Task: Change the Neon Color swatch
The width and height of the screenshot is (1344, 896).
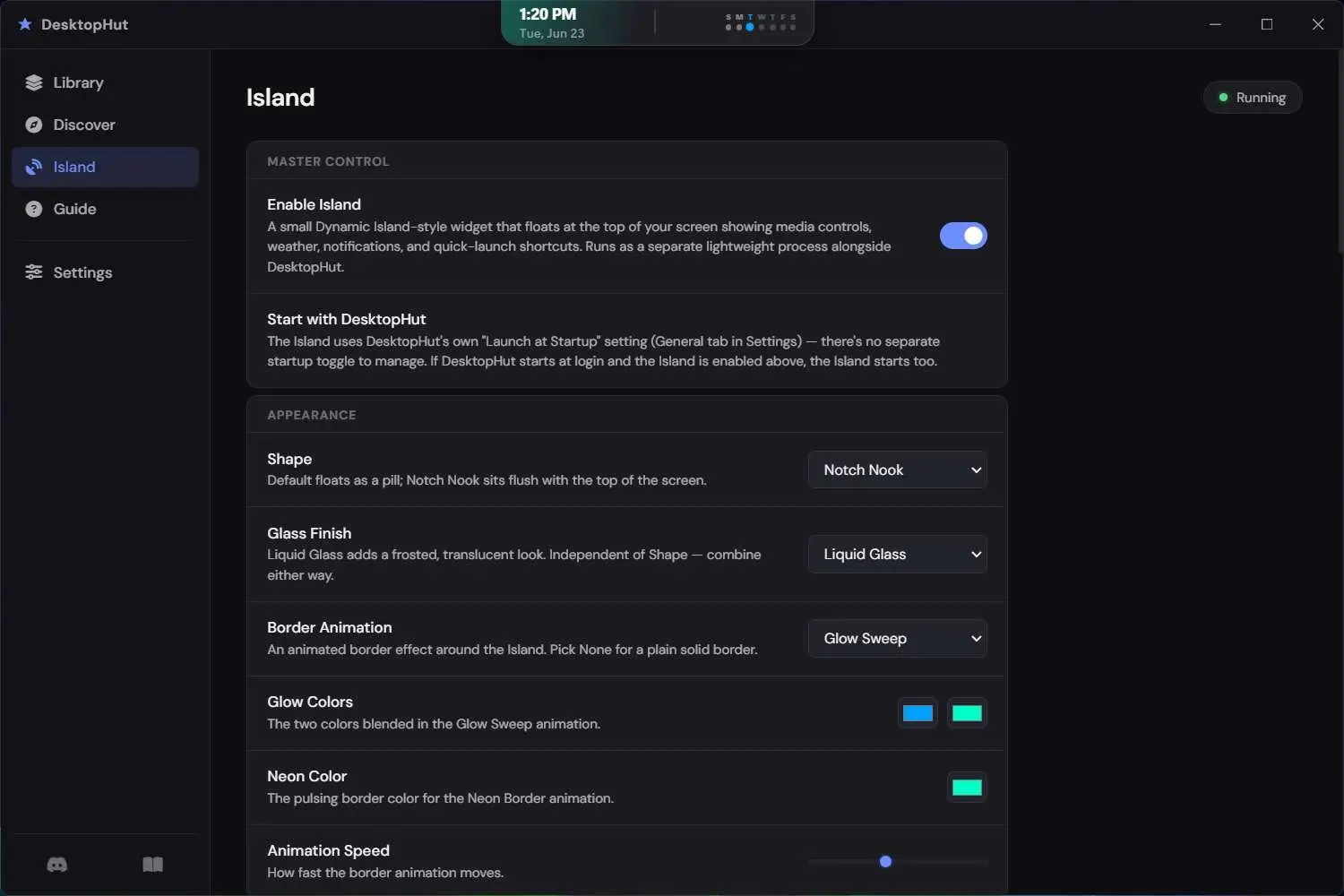Action: coord(967,788)
